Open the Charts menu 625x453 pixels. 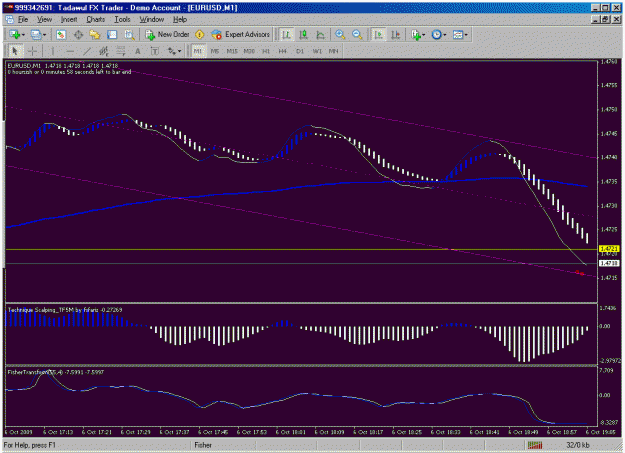click(x=96, y=20)
